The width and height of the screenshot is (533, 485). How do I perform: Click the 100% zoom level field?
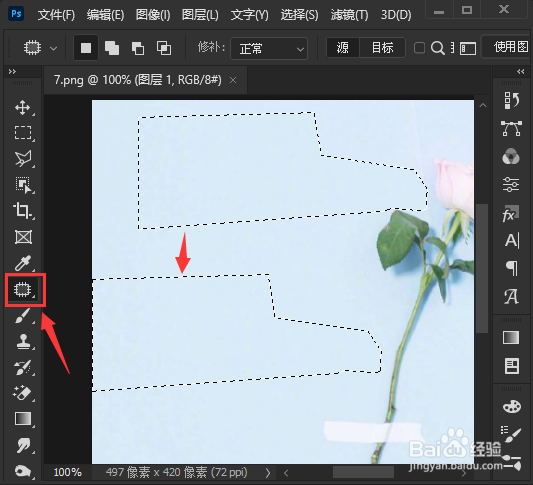point(68,472)
